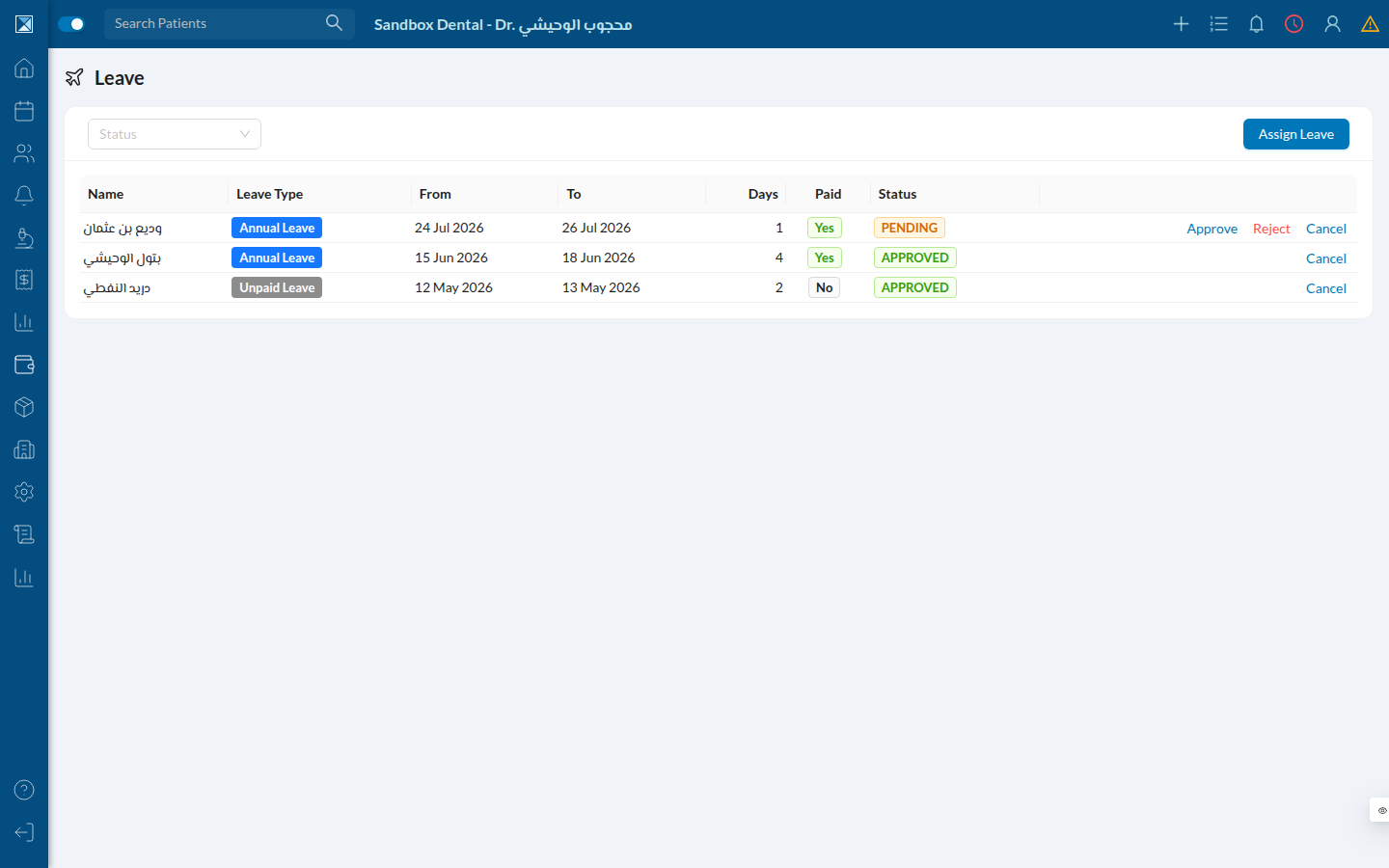Open the patients people icon in sidebar
Screen dimensions: 1389x868
(x=24, y=153)
